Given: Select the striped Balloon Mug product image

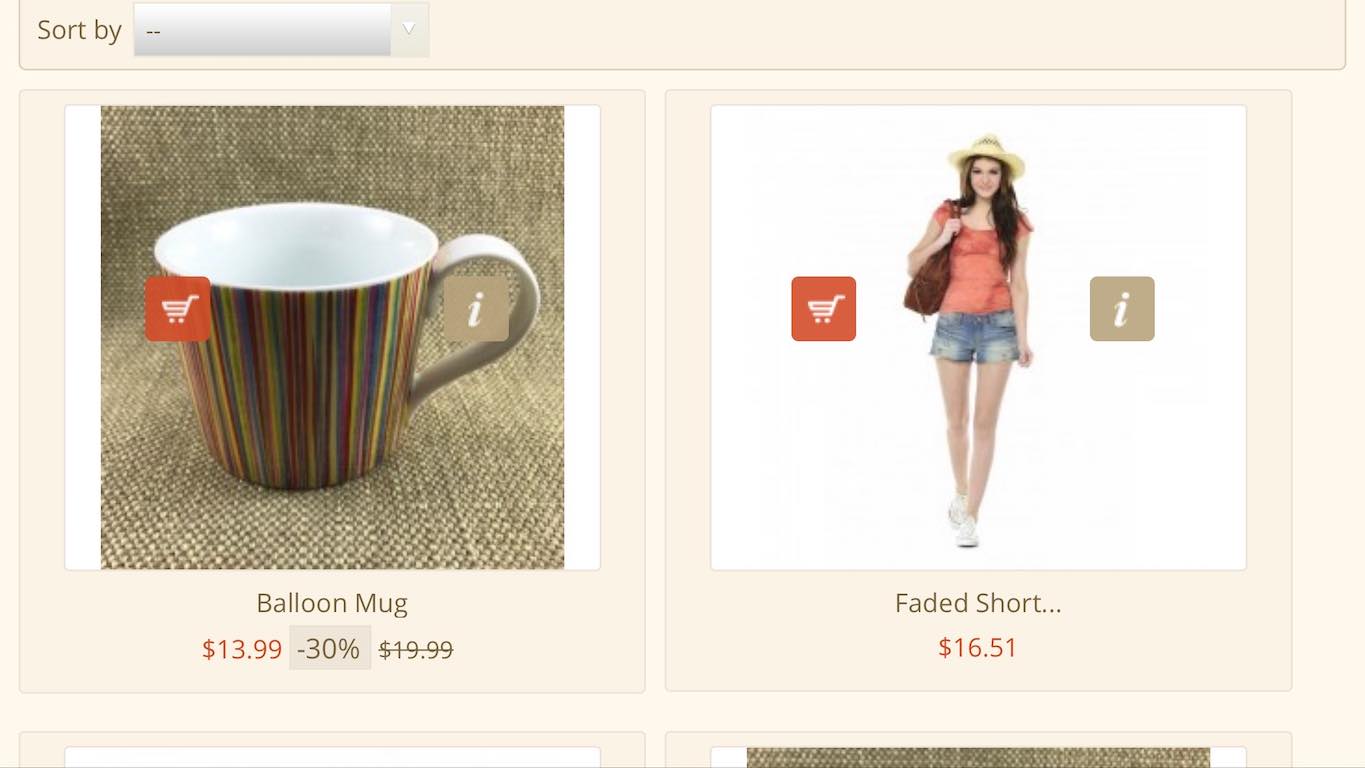Looking at the screenshot, I should pyautogui.click(x=332, y=338).
